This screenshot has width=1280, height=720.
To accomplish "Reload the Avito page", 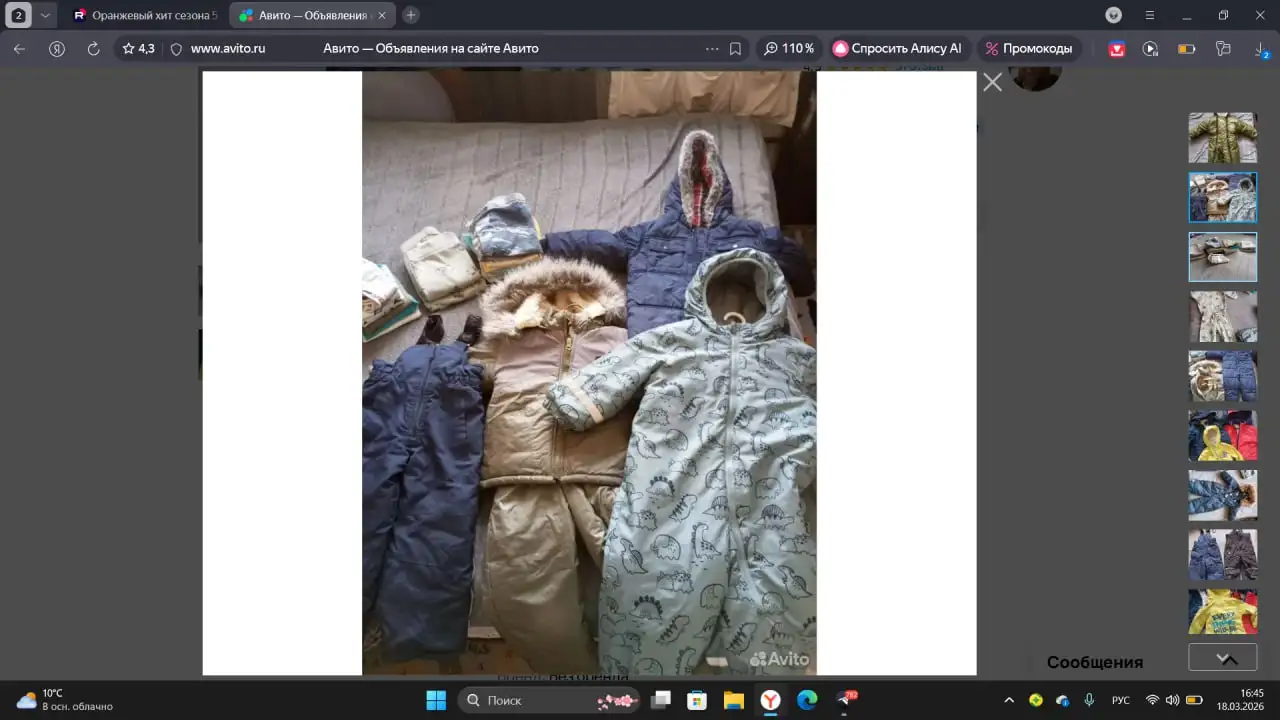I will click(93, 48).
